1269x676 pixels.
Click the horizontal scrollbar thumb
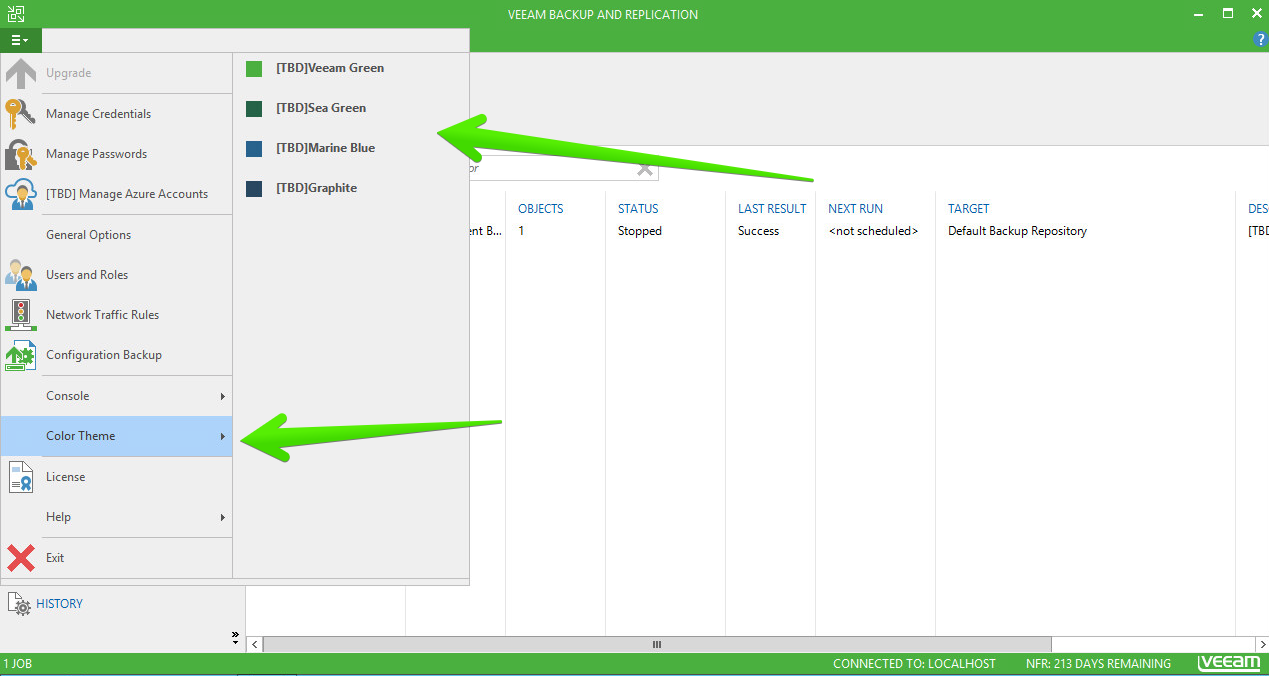pyautogui.click(x=657, y=645)
